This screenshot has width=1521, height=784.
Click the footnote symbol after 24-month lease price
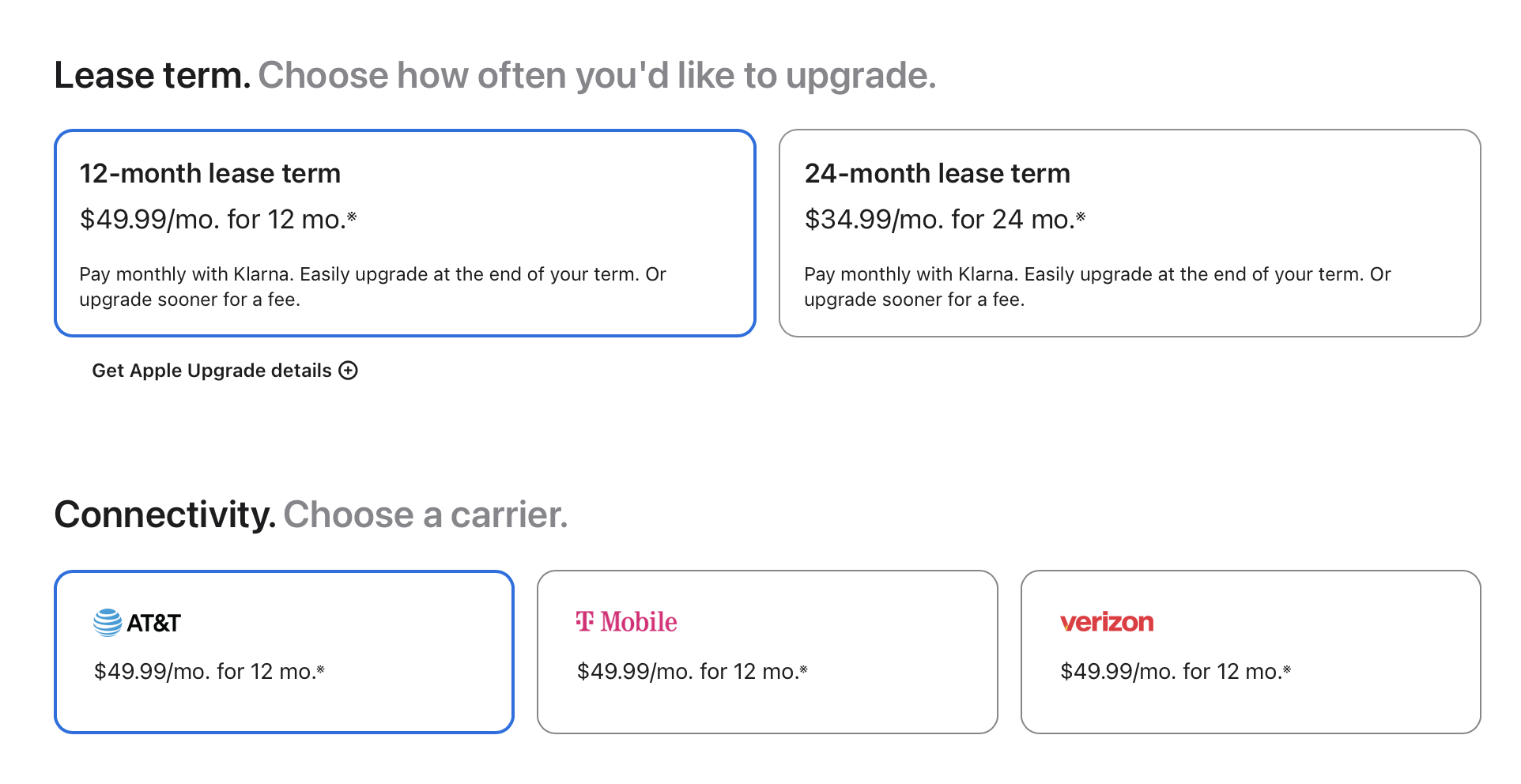pos(1081,216)
